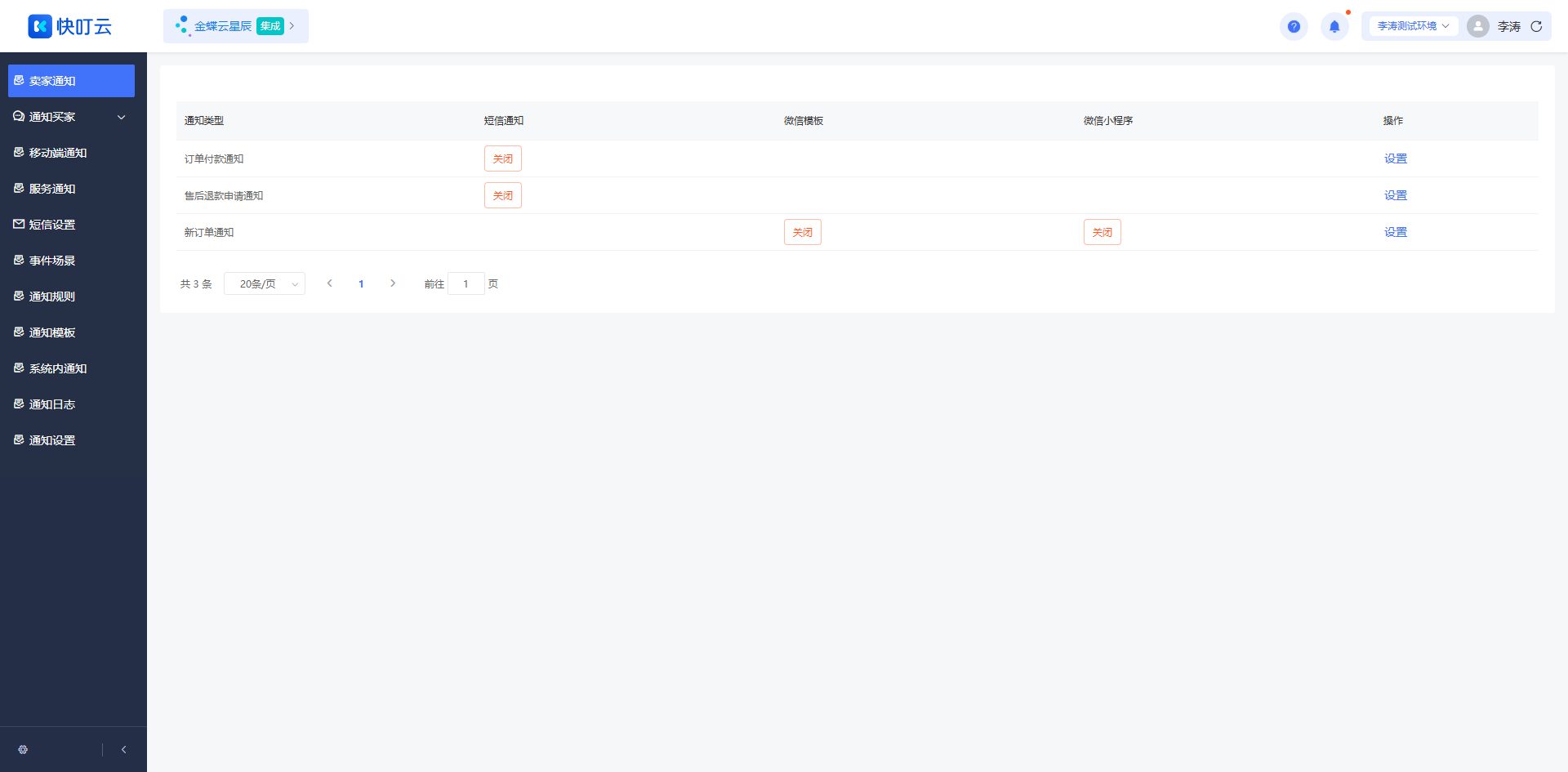The width and height of the screenshot is (1568, 772).
Task: Go to previous page arrow
Action: point(330,283)
